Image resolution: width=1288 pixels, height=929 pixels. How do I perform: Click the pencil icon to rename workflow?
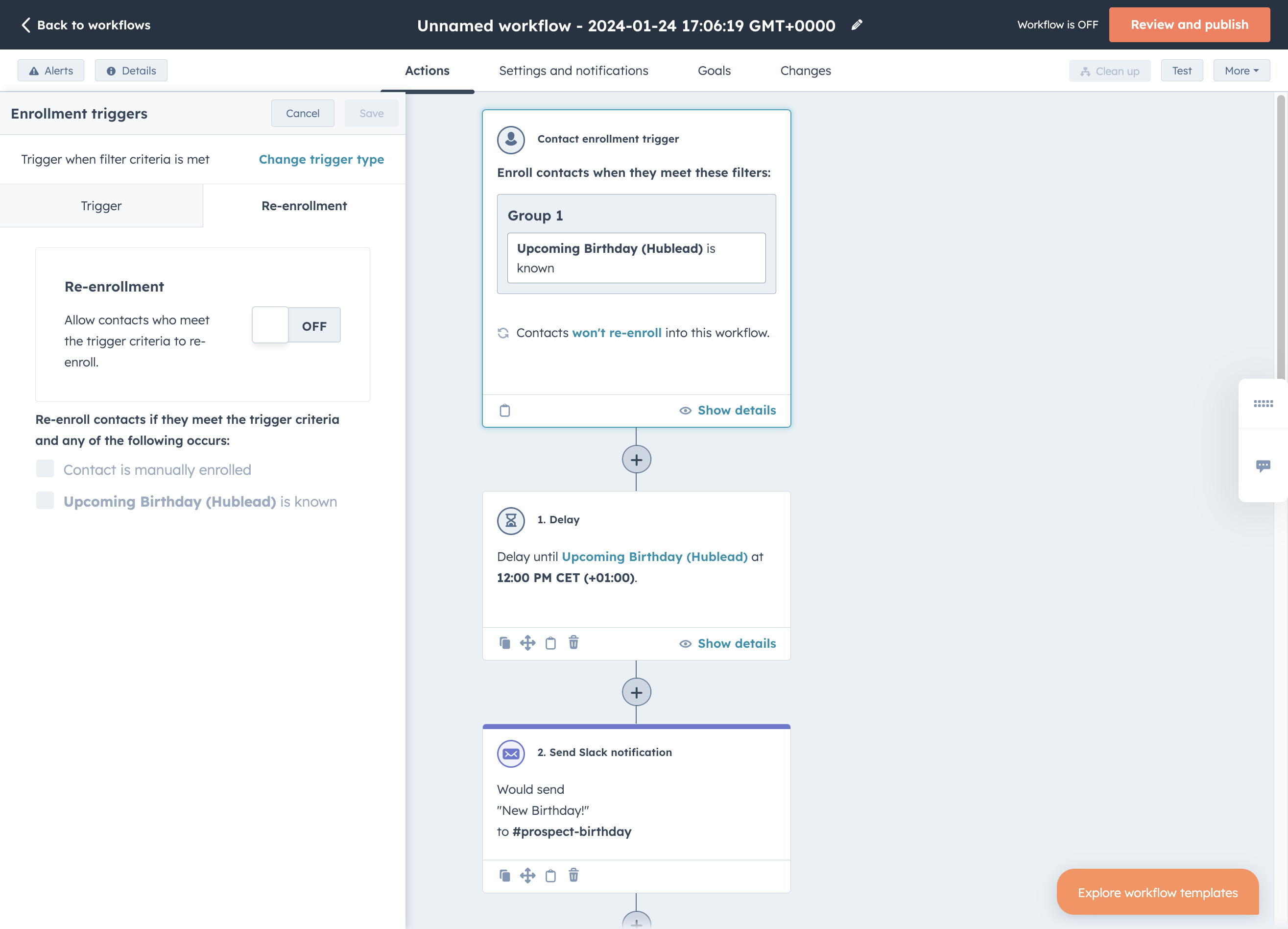click(857, 24)
